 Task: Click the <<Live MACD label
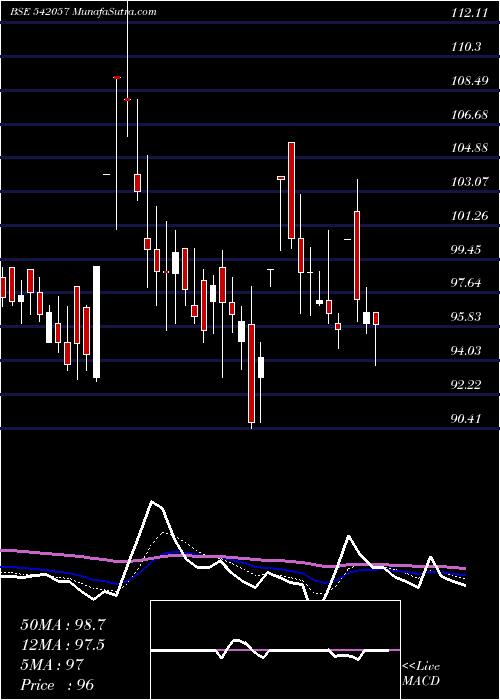(421, 673)
